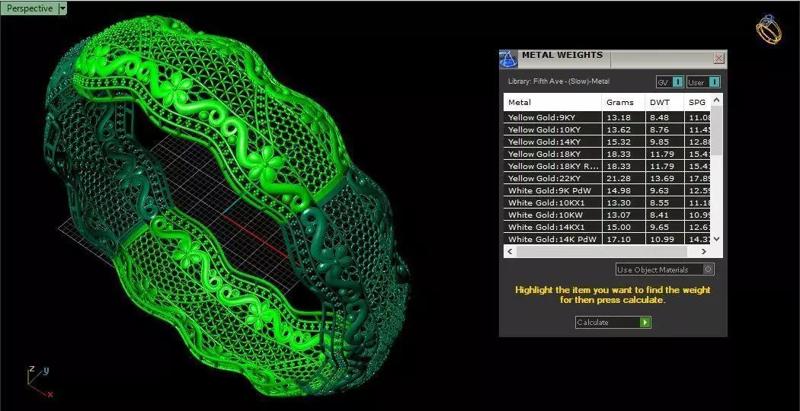This screenshot has width=800, height=411.
Task: Click the 9.85 DWT value
Action: pyautogui.click(x=658, y=142)
